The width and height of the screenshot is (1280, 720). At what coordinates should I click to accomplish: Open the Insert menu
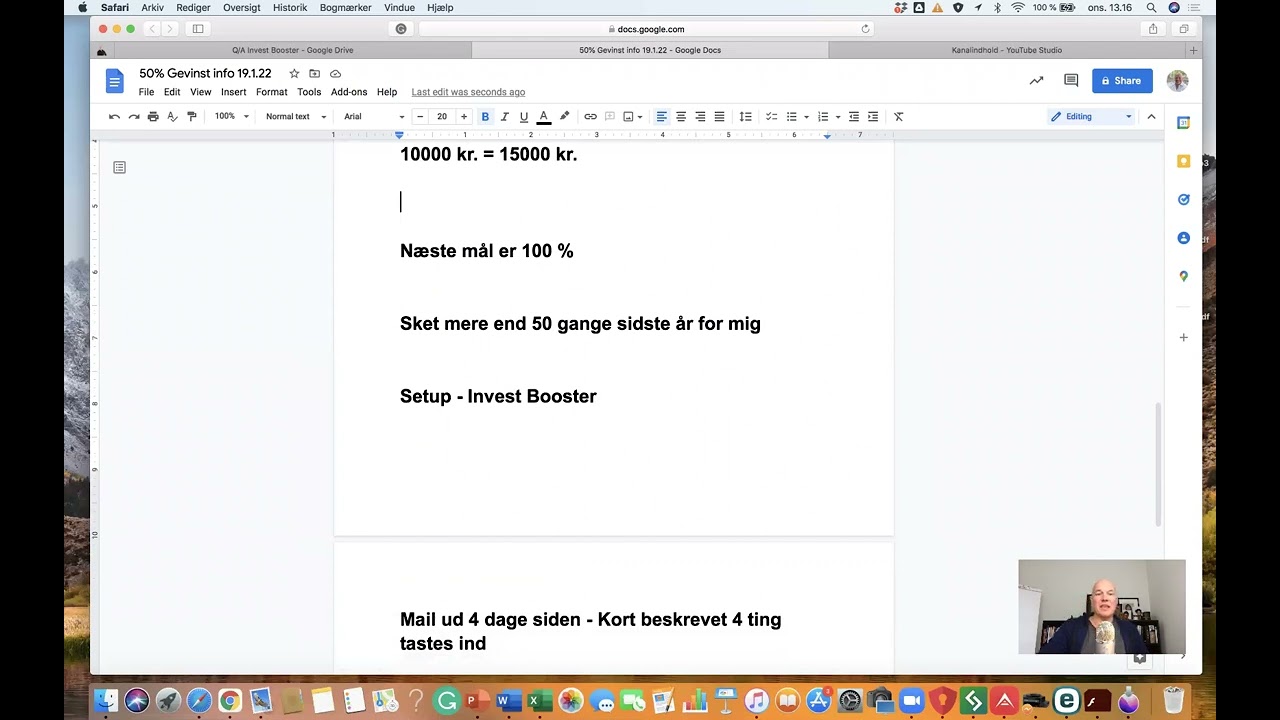[234, 92]
